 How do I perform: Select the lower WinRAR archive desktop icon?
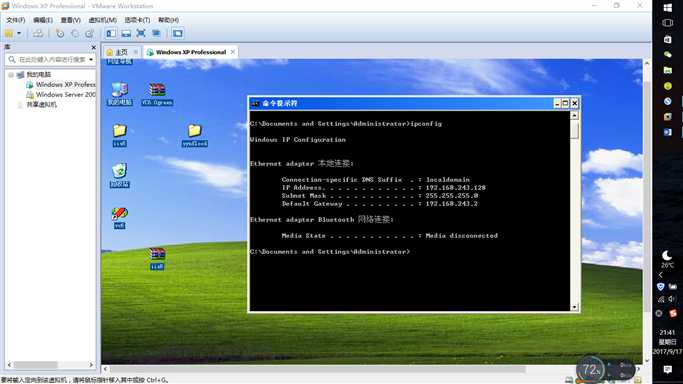tap(157, 259)
